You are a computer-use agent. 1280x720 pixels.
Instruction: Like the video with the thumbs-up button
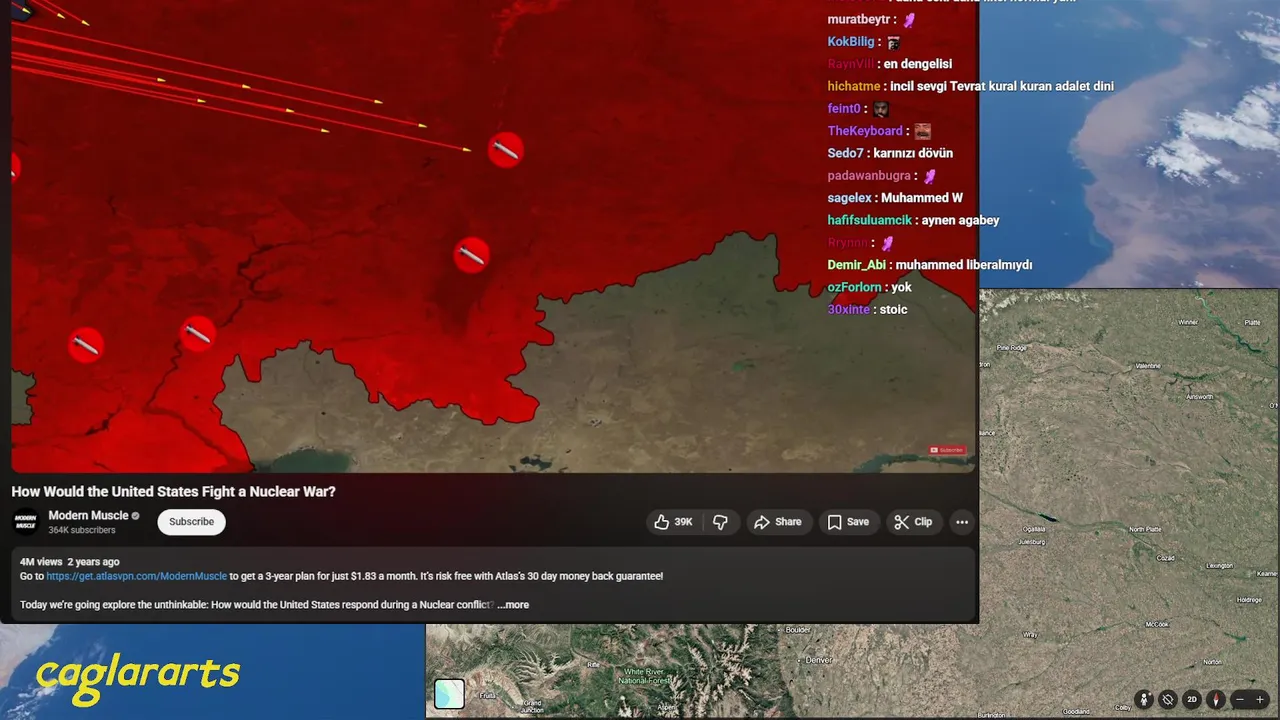[673, 522]
